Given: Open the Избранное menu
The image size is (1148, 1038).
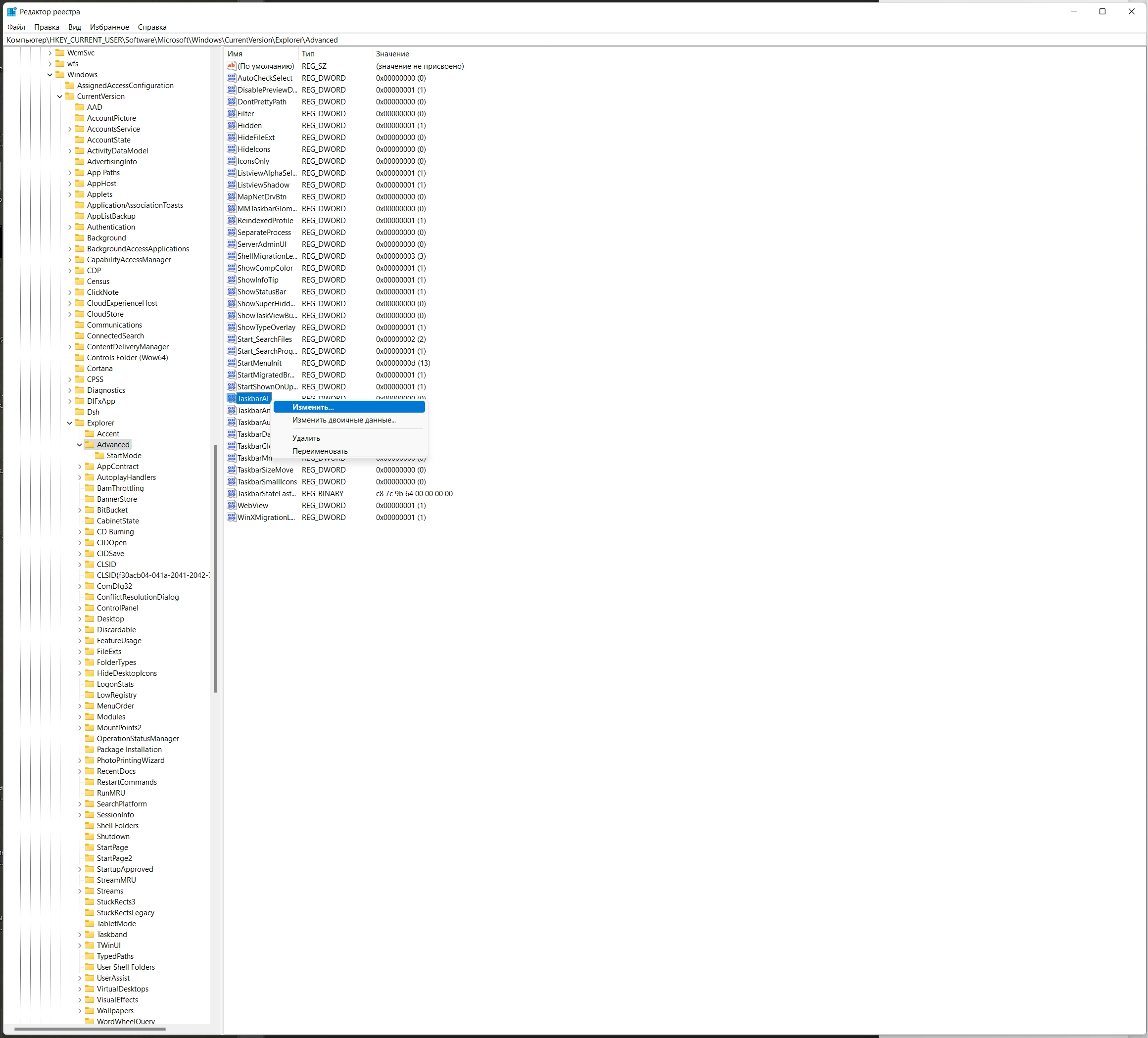Looking at the screenshot, I should (109, 27).
